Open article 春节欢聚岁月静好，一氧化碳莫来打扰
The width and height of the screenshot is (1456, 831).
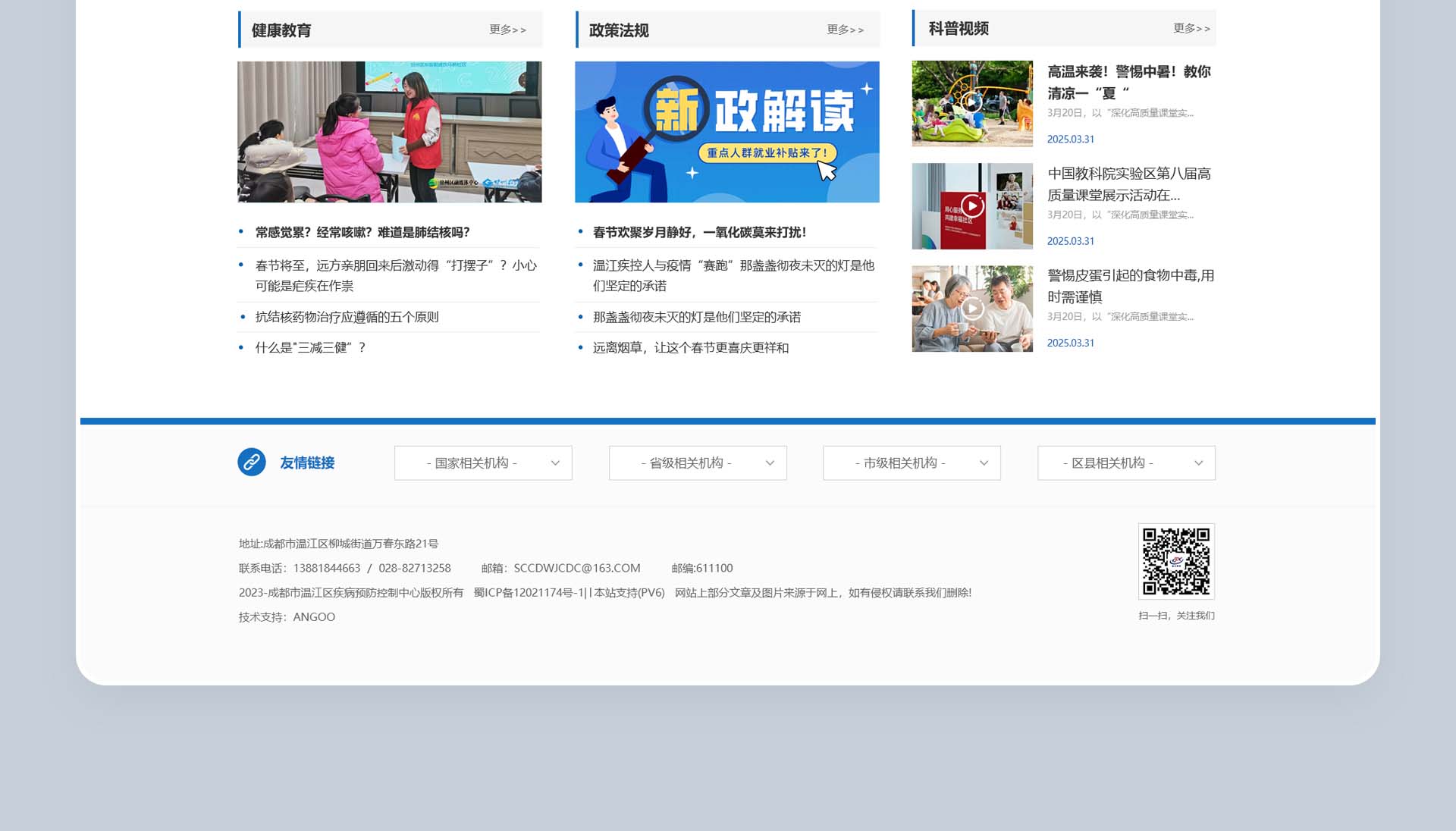699,232
